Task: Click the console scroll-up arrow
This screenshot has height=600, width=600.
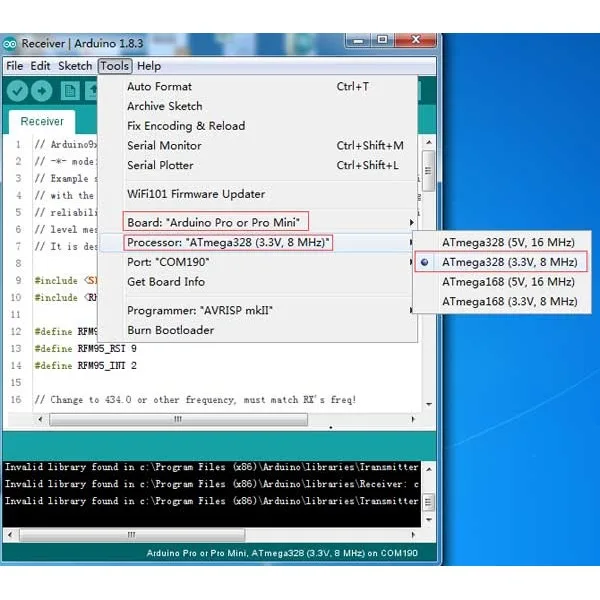Action: 429,469
